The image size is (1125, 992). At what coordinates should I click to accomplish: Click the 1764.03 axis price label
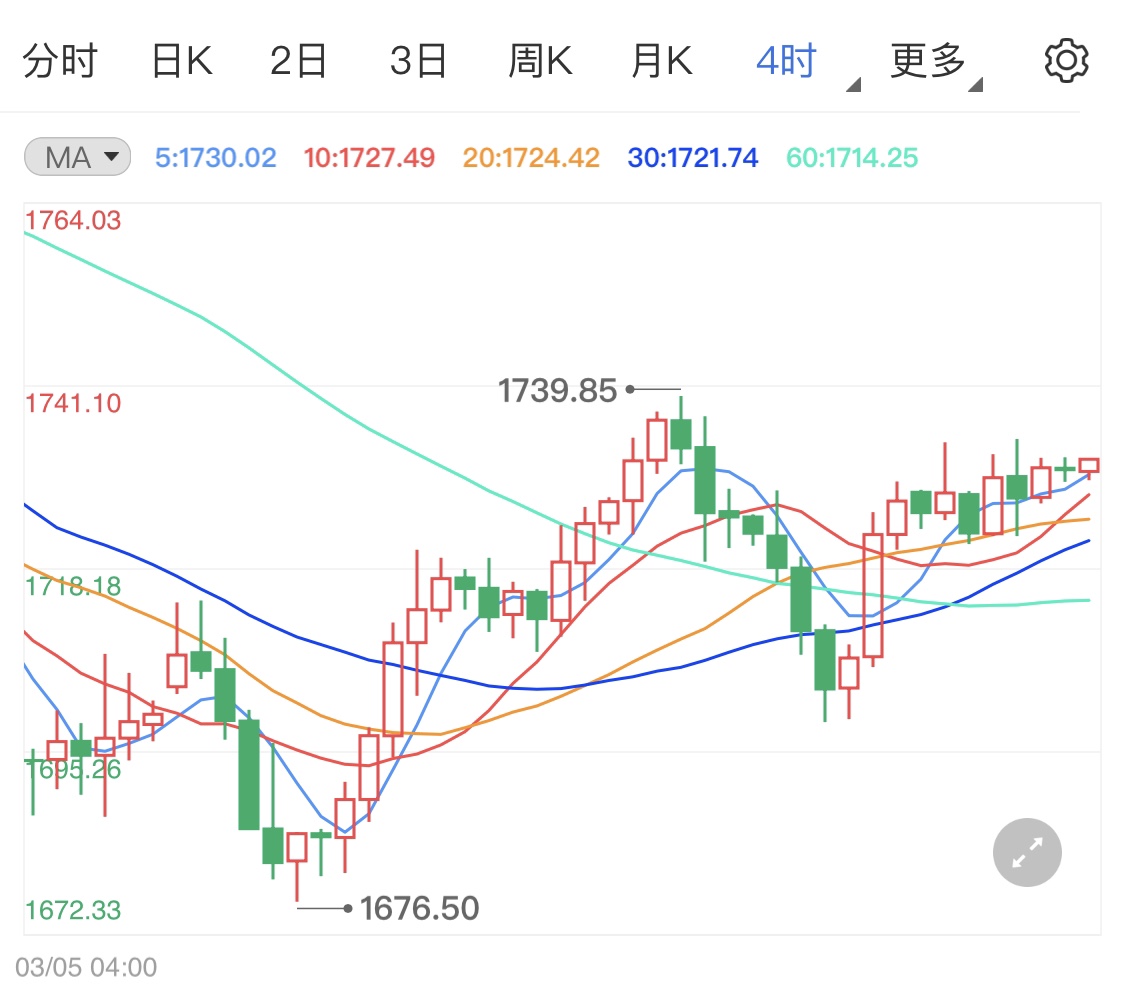point(73,221)
